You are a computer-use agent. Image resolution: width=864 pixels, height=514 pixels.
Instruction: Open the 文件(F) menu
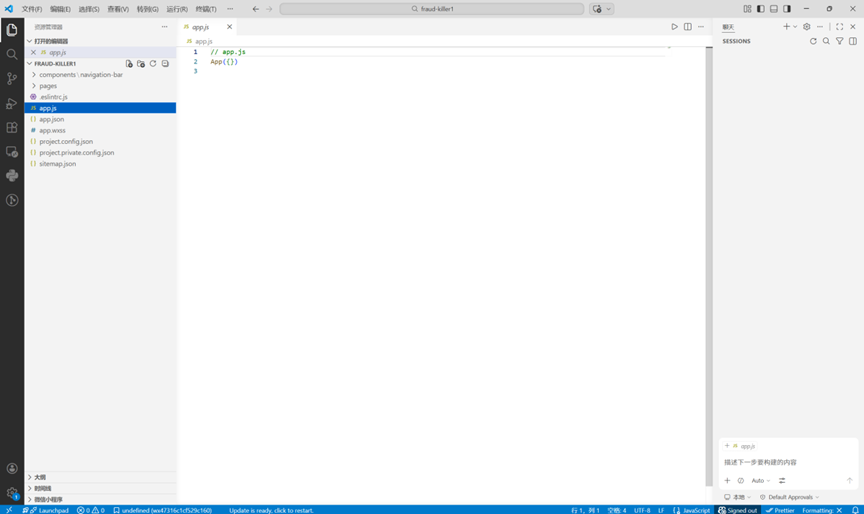tap(31, 9)
